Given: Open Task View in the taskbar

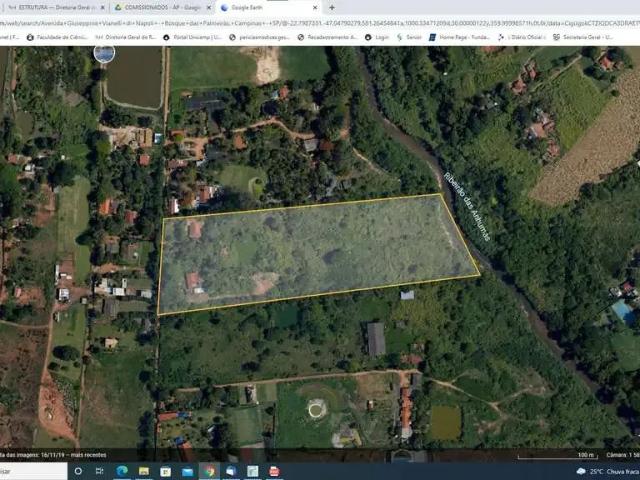Looking at the screenshot, I should pyautogui.click(x=100, y=471).
